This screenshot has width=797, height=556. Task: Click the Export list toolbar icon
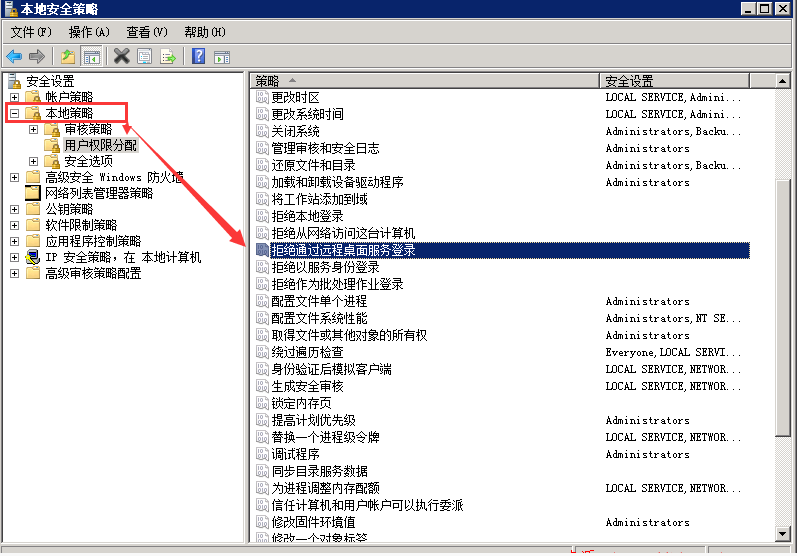pos(168,56)
